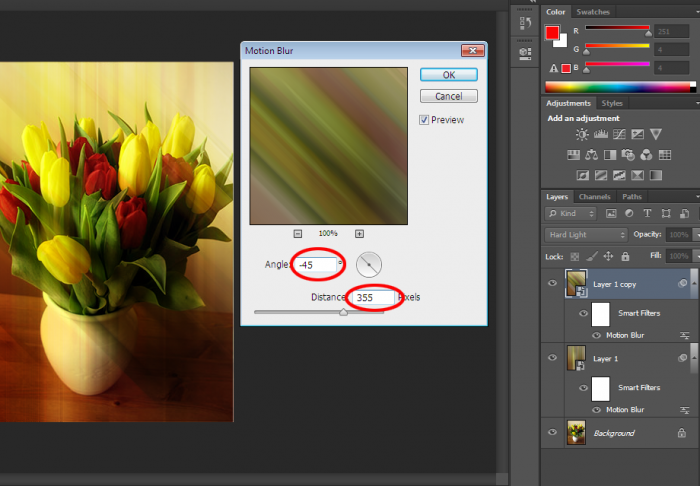Switch to the Paths tab
This screenshot has height=486, width=700.
[x=632, y=196]
